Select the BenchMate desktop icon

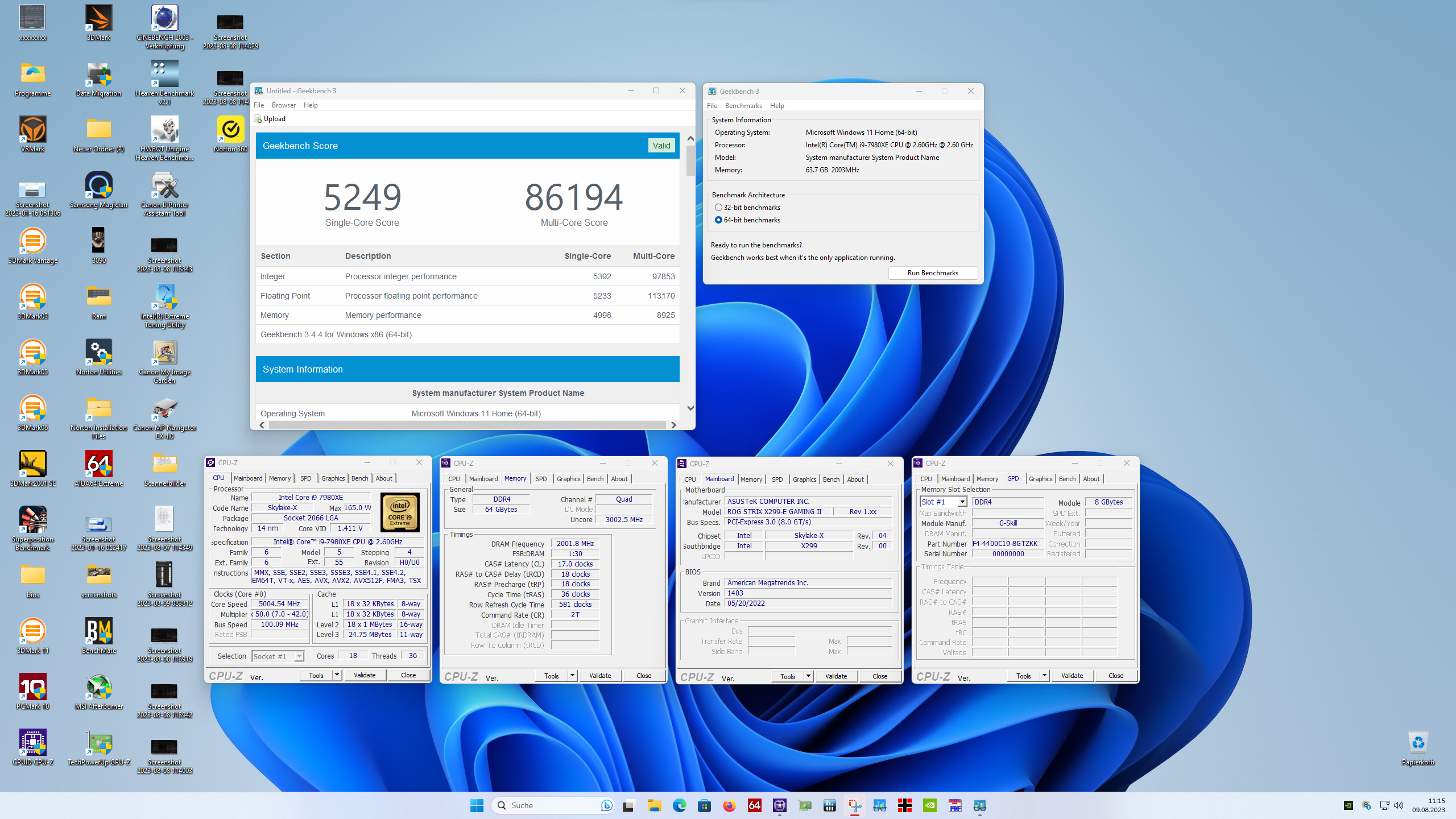click(98, 636)
